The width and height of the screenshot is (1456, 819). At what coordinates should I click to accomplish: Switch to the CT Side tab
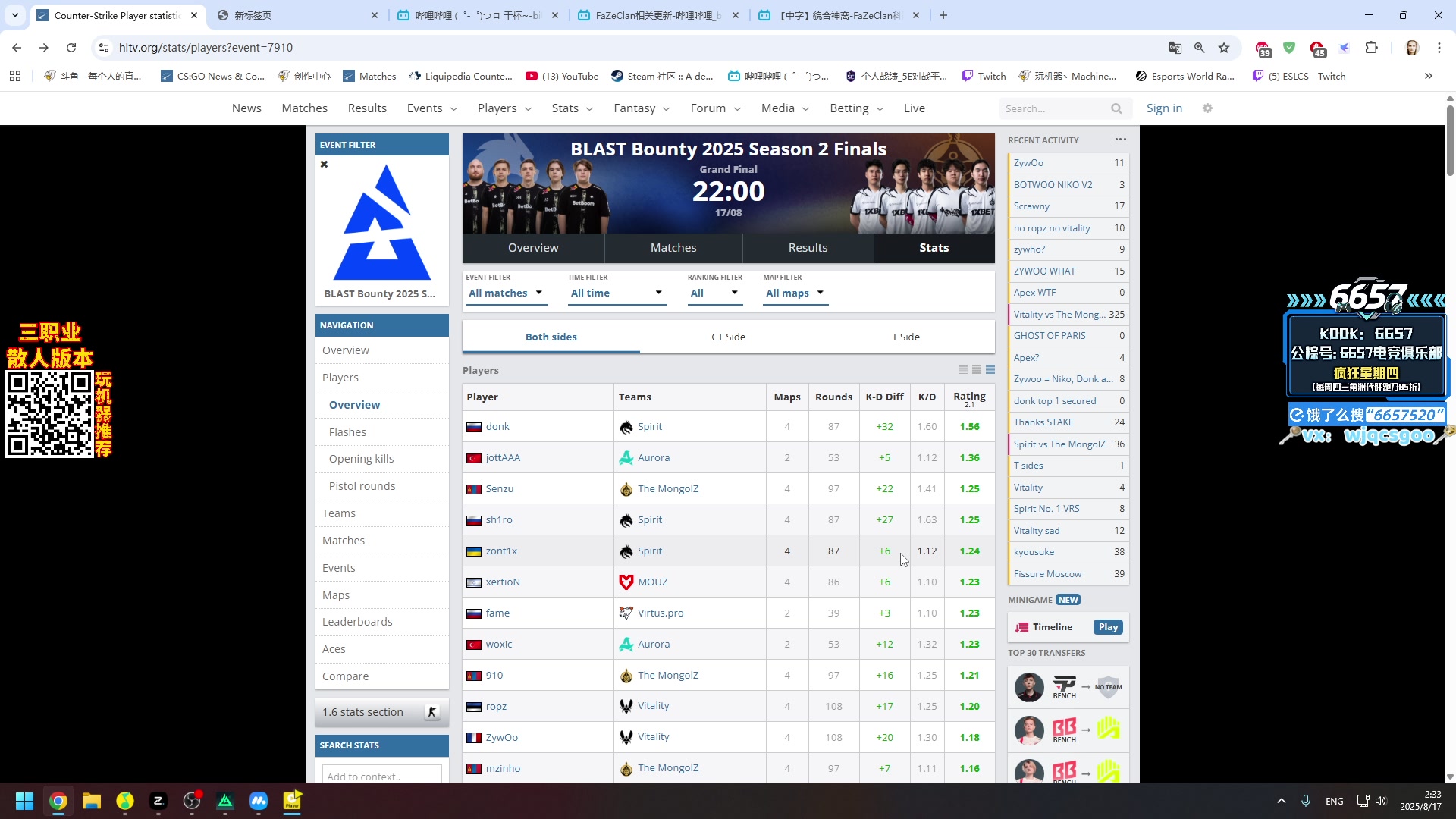(x=728, y=337)
